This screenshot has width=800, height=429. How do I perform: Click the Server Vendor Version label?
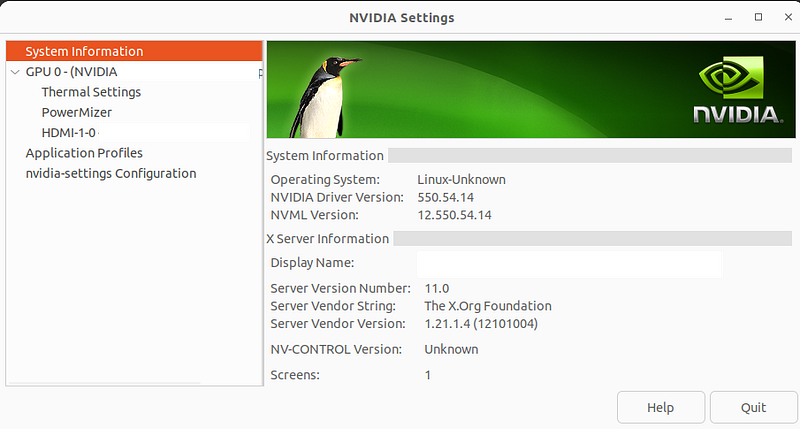(x=338, y=324)
